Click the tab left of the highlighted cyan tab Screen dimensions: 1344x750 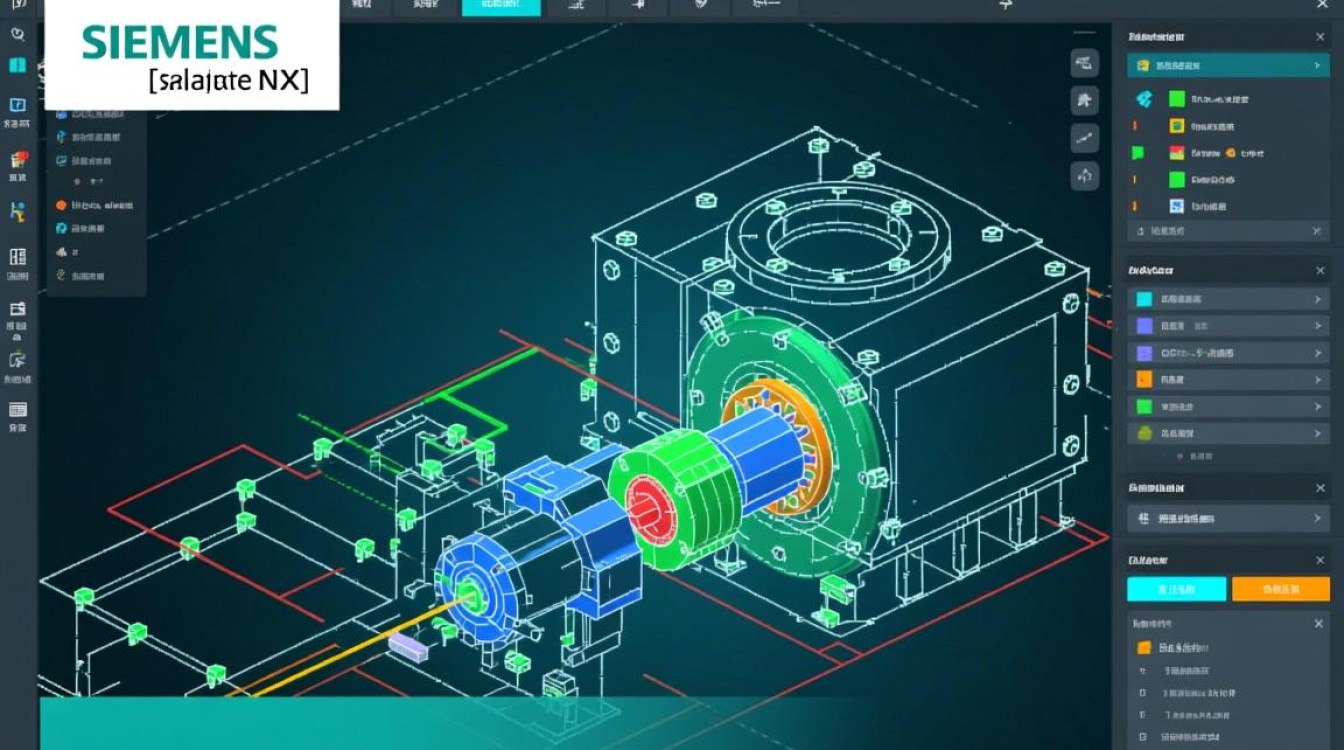click(x=416, y=7)
